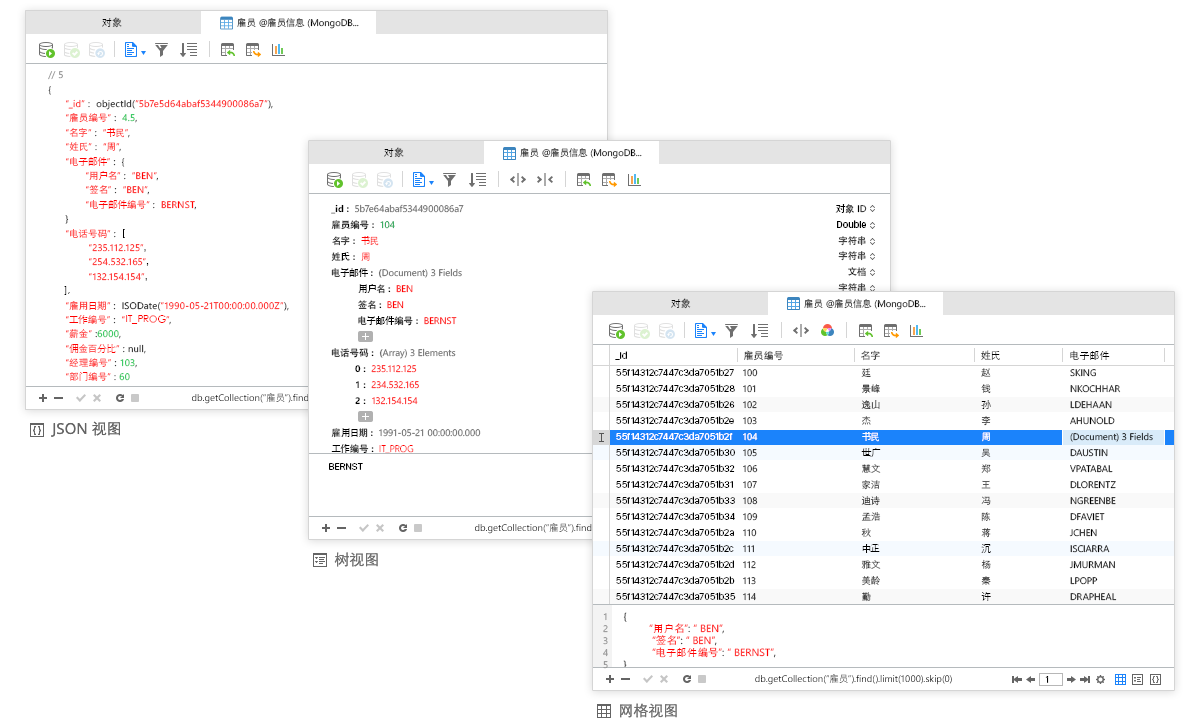Click the import icon in JSON view toolbar

pos(228,49)
